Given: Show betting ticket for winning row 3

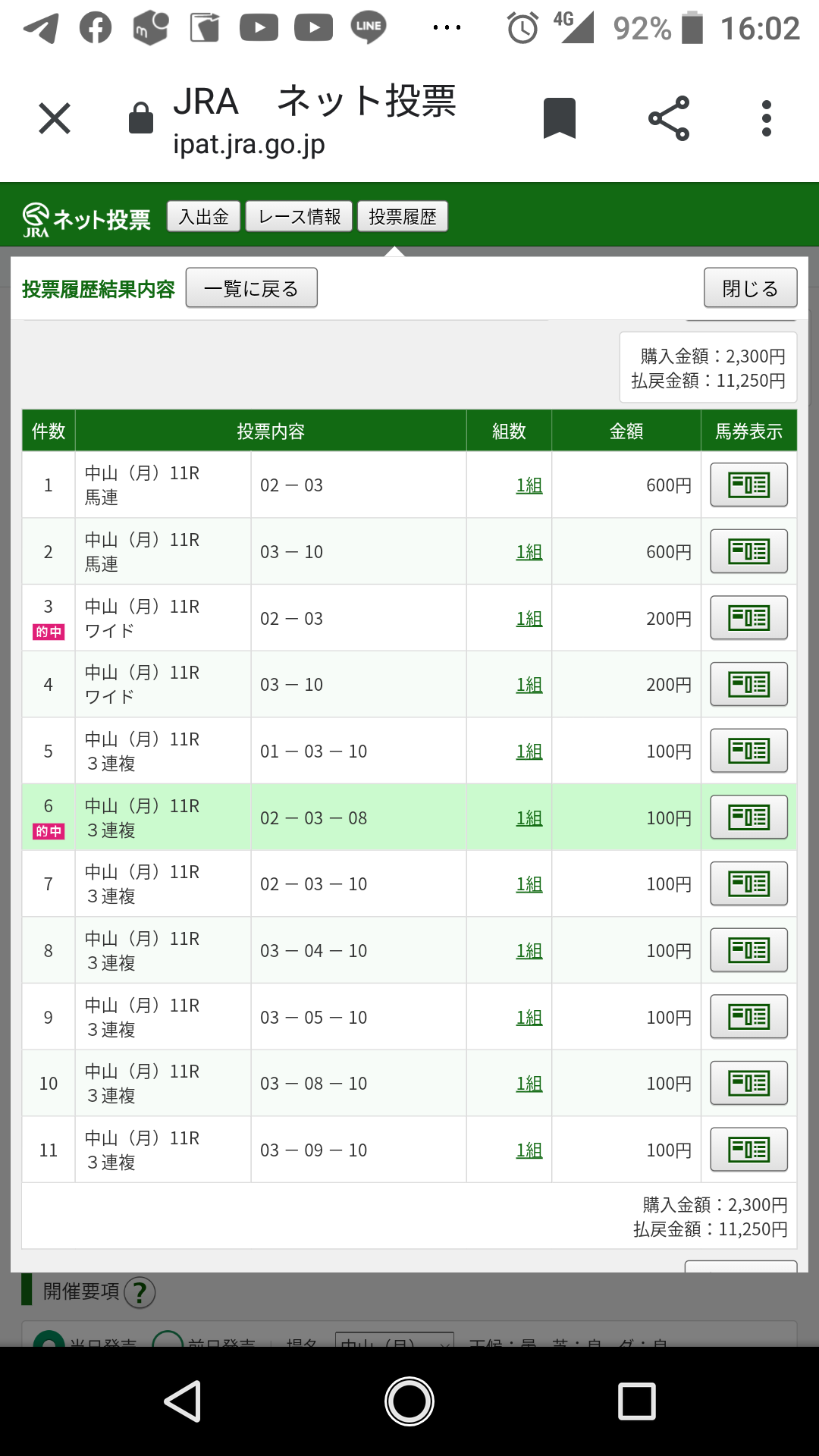Looking at the screenshot, I should point(748,618).
